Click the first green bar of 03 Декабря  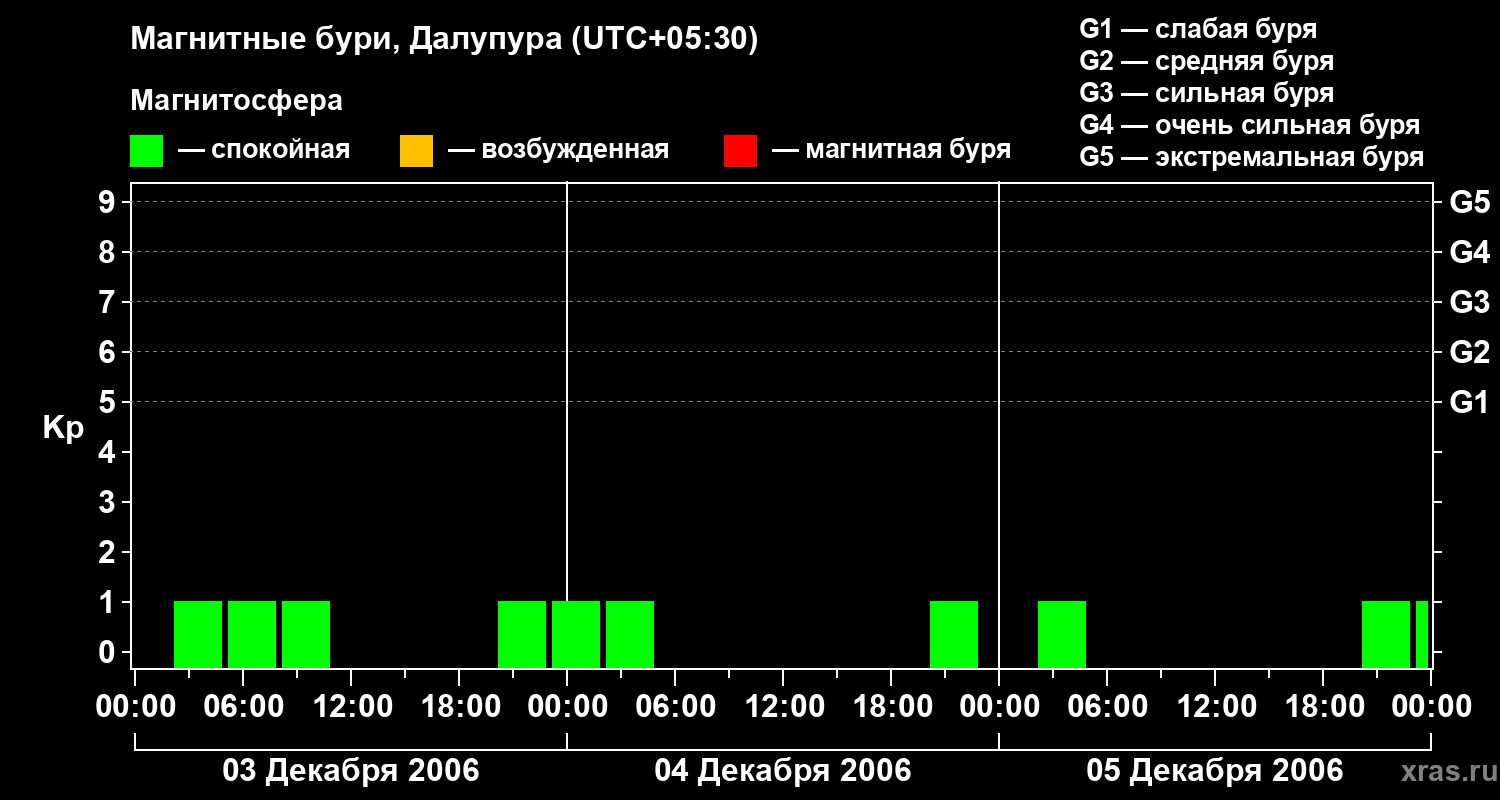(x=198, y=634)
